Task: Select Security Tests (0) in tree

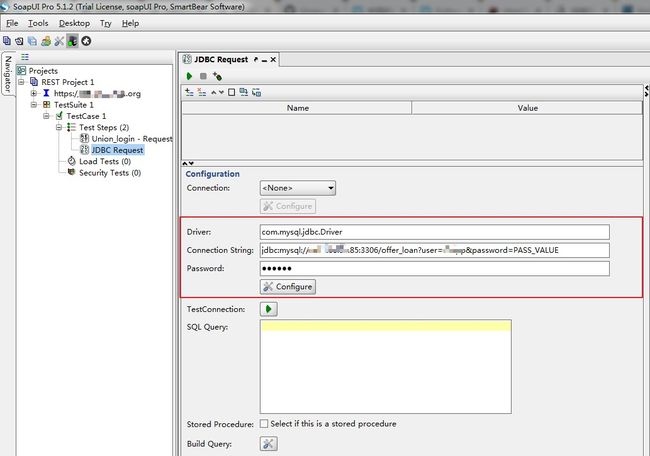Action: (110, 172)
